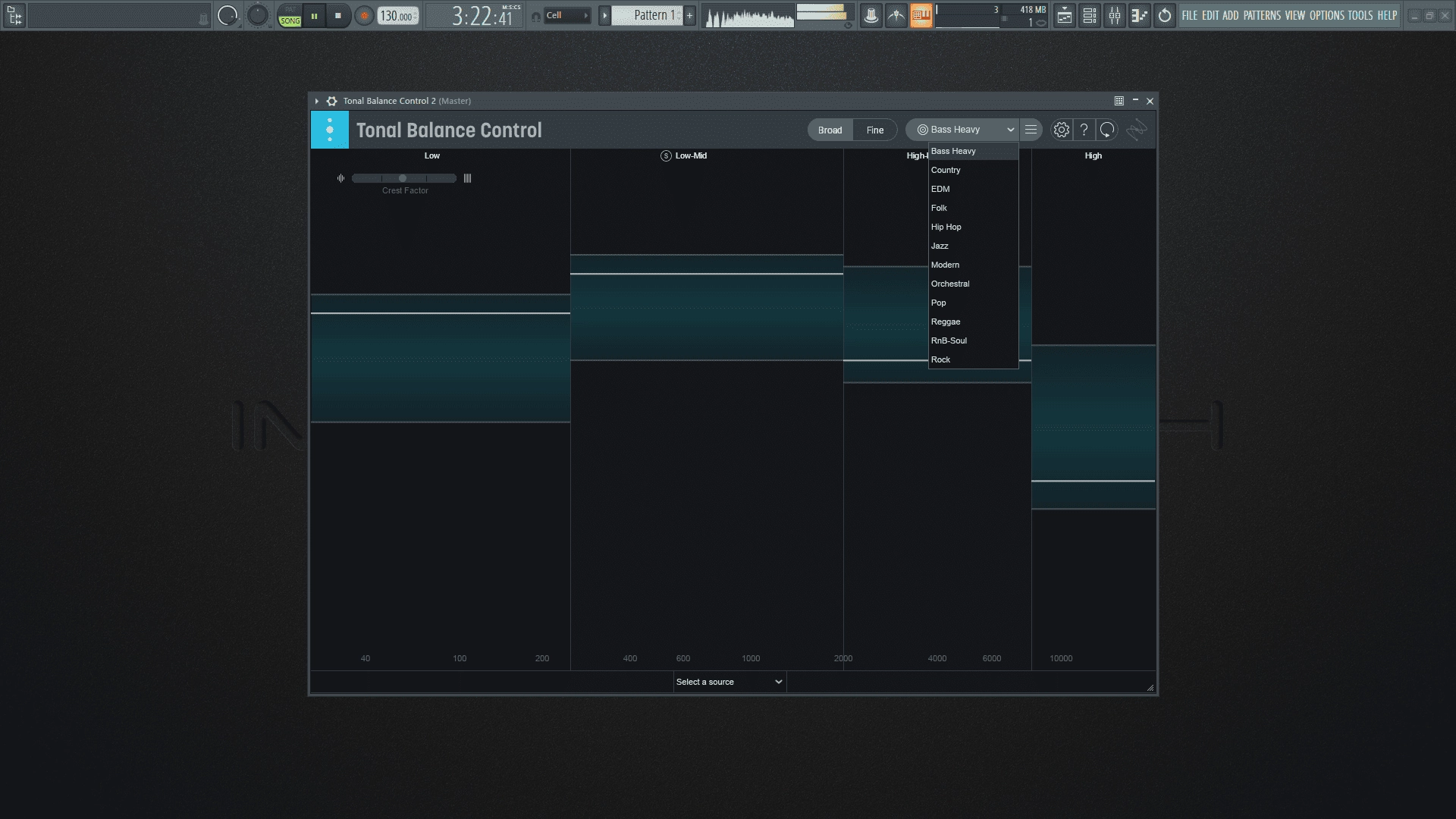Toggle the record button
This screenshot has height=819, width=1456.
(x=364, y=15)
